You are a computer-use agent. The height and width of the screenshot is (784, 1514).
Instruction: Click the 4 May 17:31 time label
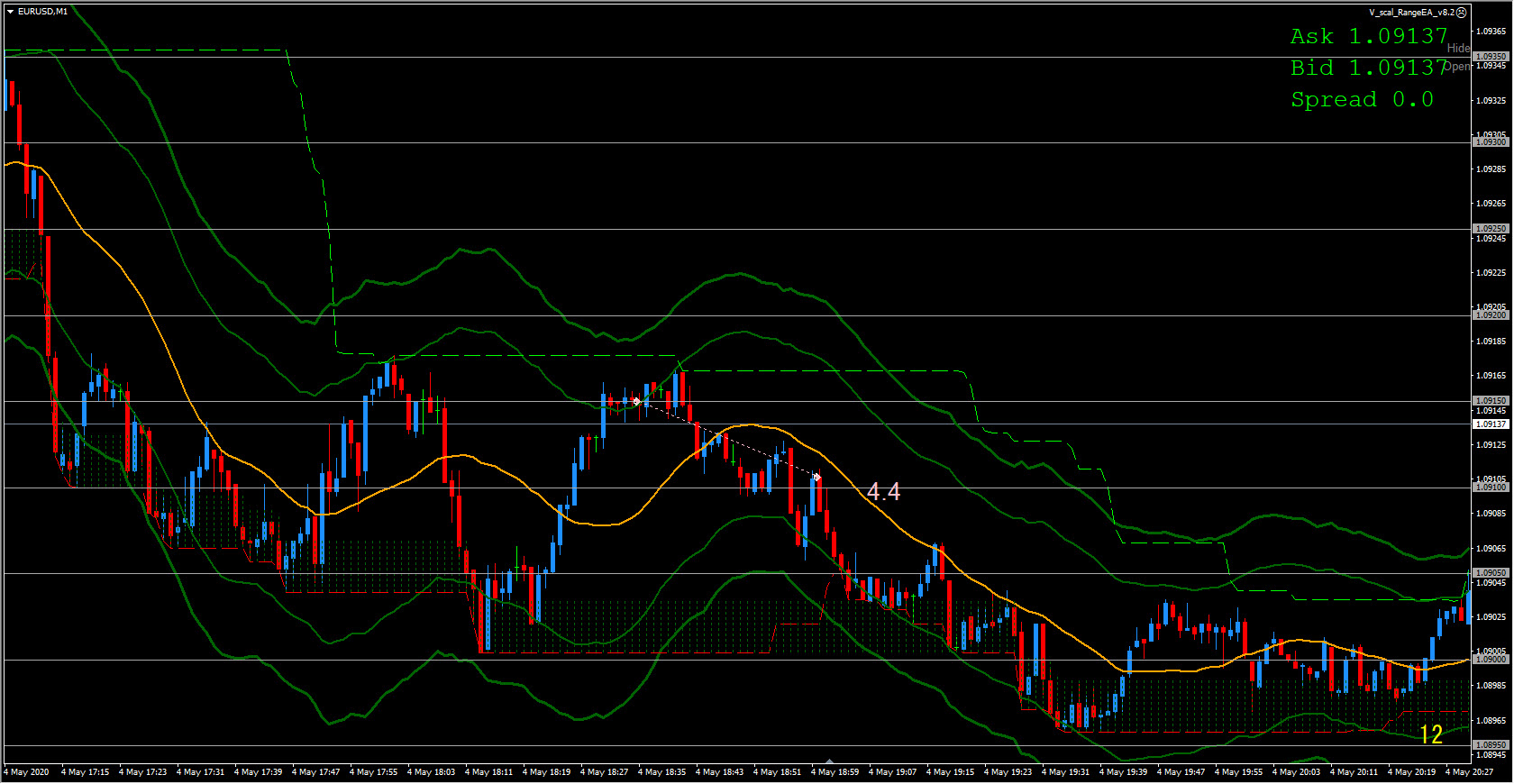(200, 772)
